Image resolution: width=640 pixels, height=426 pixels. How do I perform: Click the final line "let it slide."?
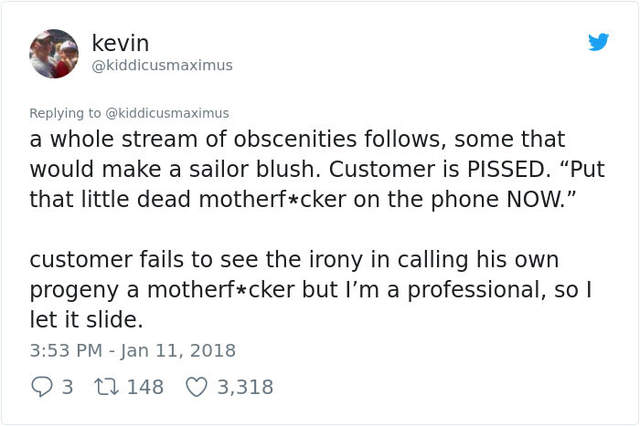click(x=86, y=320)
